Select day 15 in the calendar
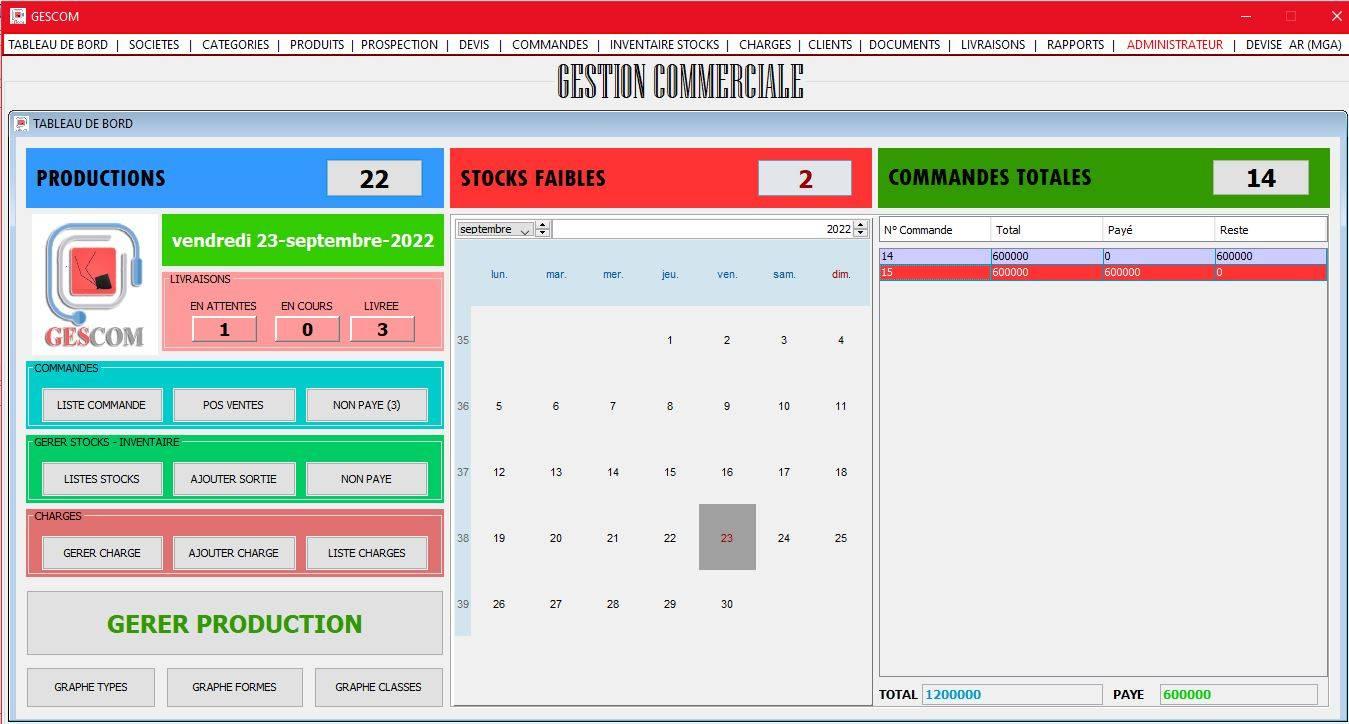The height and width of the screenshot is (724, 1349). [x=670, y=472]
